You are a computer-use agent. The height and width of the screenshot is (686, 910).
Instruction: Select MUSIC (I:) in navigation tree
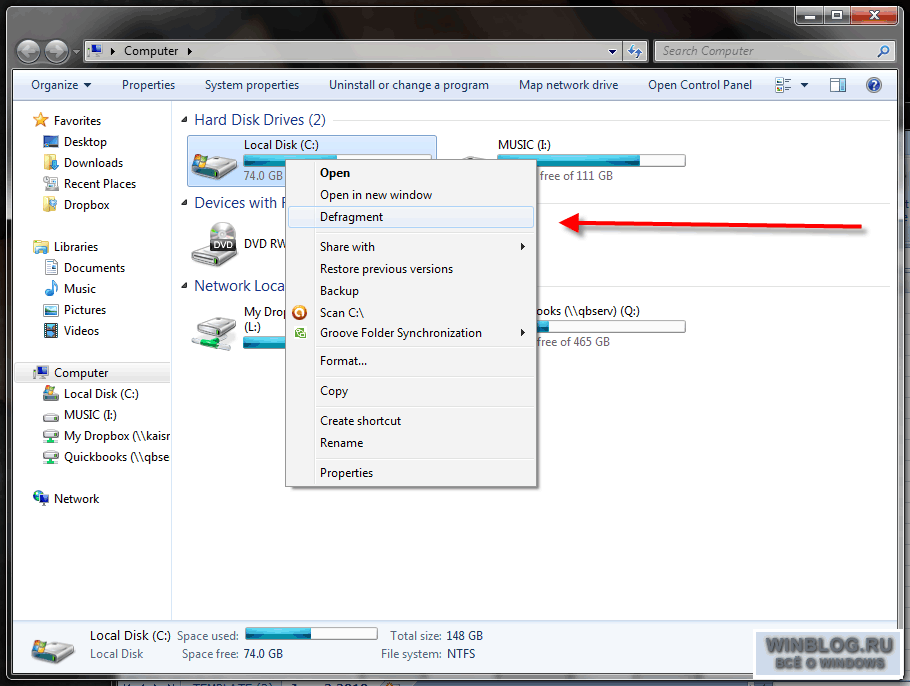tap(91, 415)
